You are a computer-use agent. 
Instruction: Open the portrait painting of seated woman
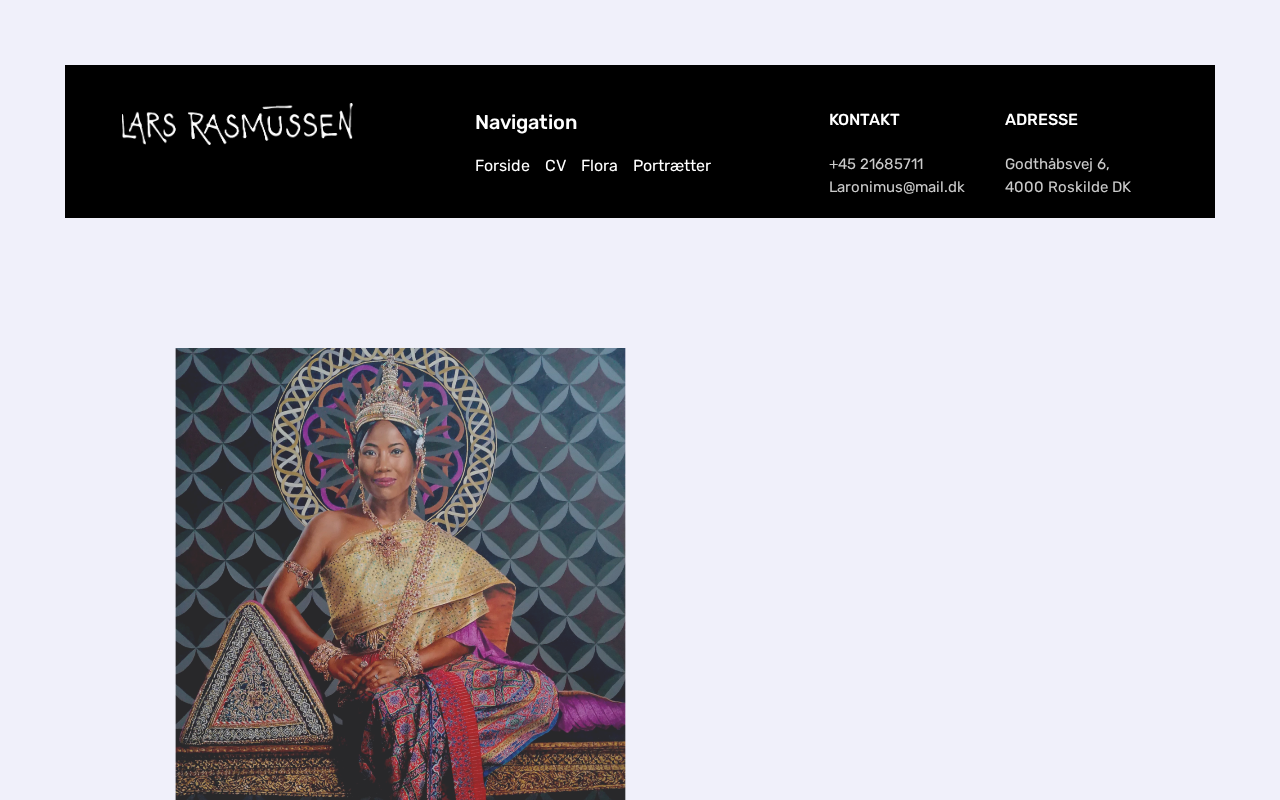(400, 574)
